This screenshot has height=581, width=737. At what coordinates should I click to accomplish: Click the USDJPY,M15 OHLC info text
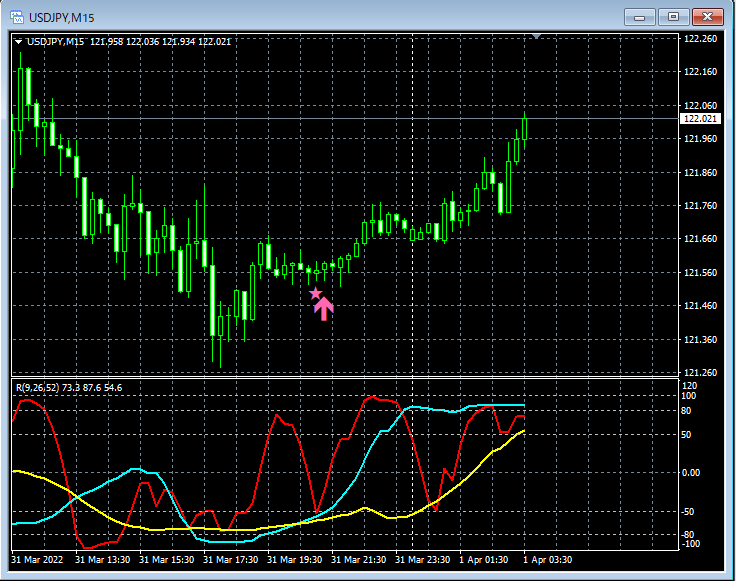click(129, 42)
